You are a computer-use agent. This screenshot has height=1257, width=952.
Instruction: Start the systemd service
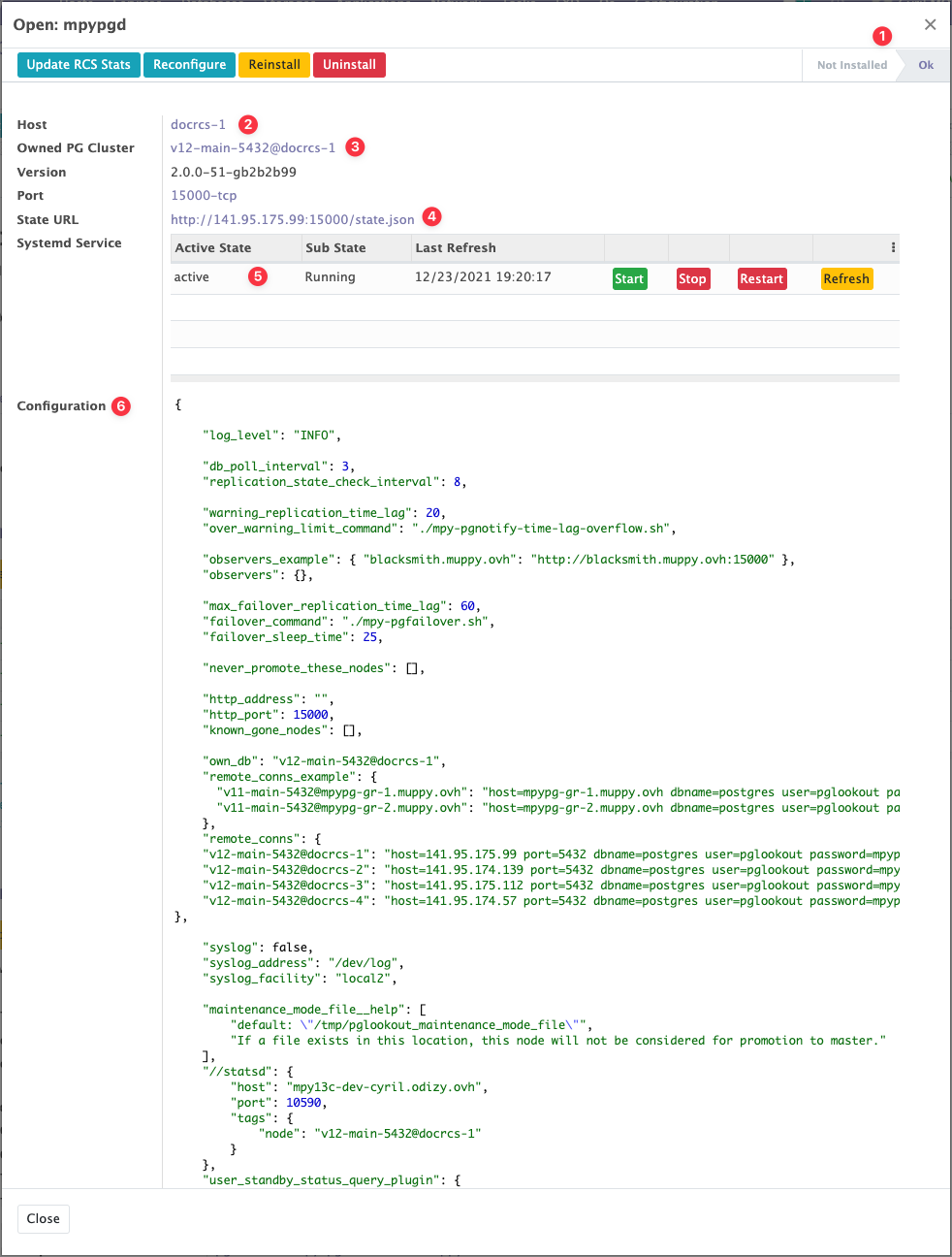click(629, 279)
